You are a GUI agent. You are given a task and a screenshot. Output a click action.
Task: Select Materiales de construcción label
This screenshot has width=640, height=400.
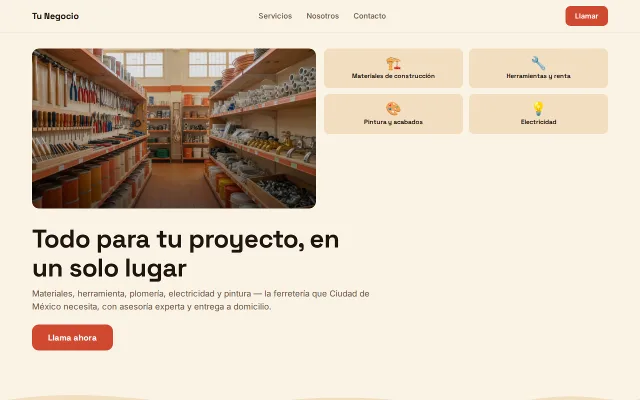393,76
